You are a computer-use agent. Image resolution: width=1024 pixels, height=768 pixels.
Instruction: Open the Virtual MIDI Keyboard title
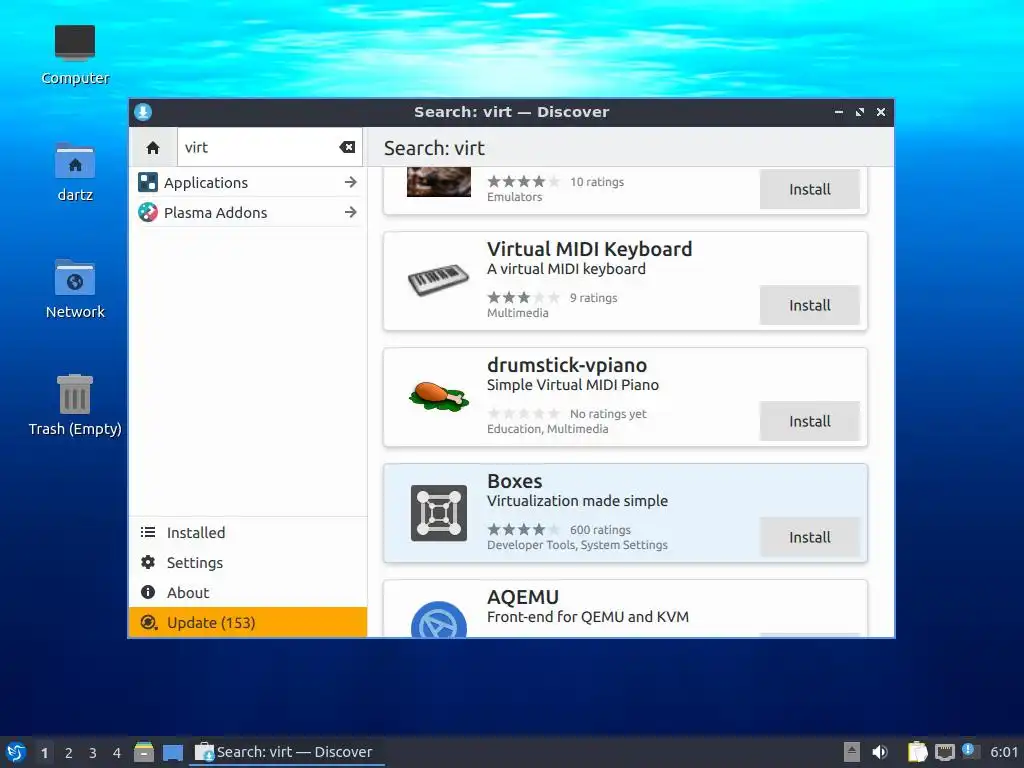[x=589, y=249]
